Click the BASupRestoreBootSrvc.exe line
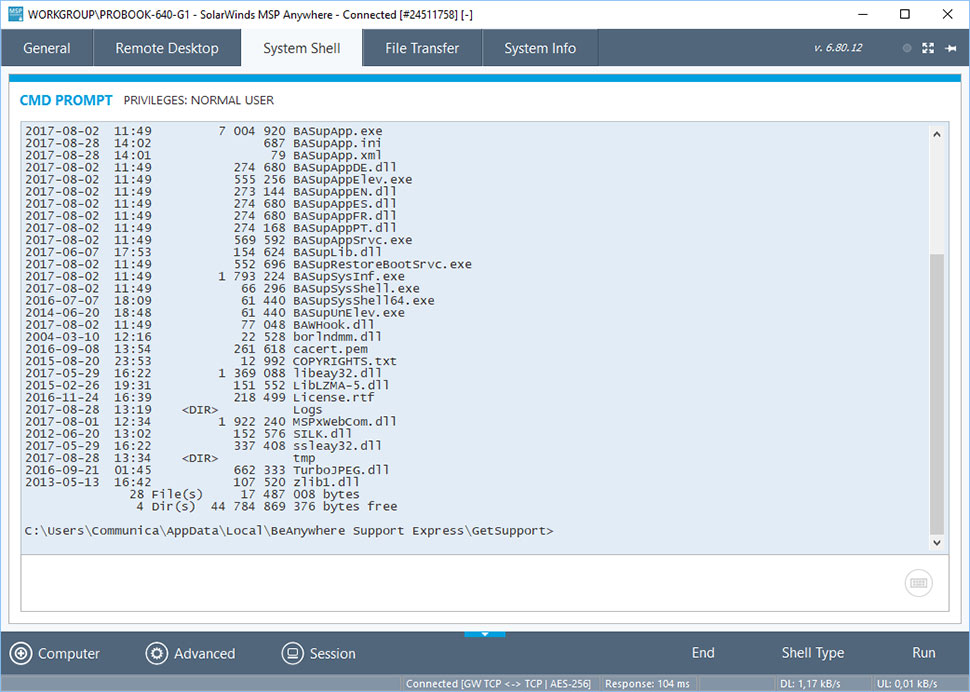 (248, 264)
